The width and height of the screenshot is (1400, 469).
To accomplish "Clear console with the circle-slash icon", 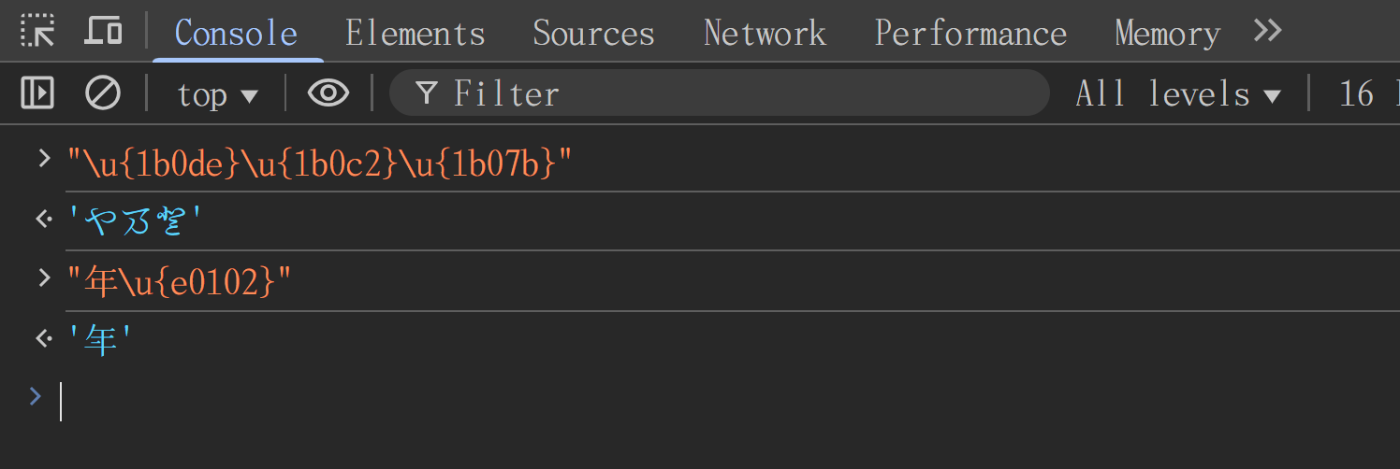I will (x=102, y=93).
